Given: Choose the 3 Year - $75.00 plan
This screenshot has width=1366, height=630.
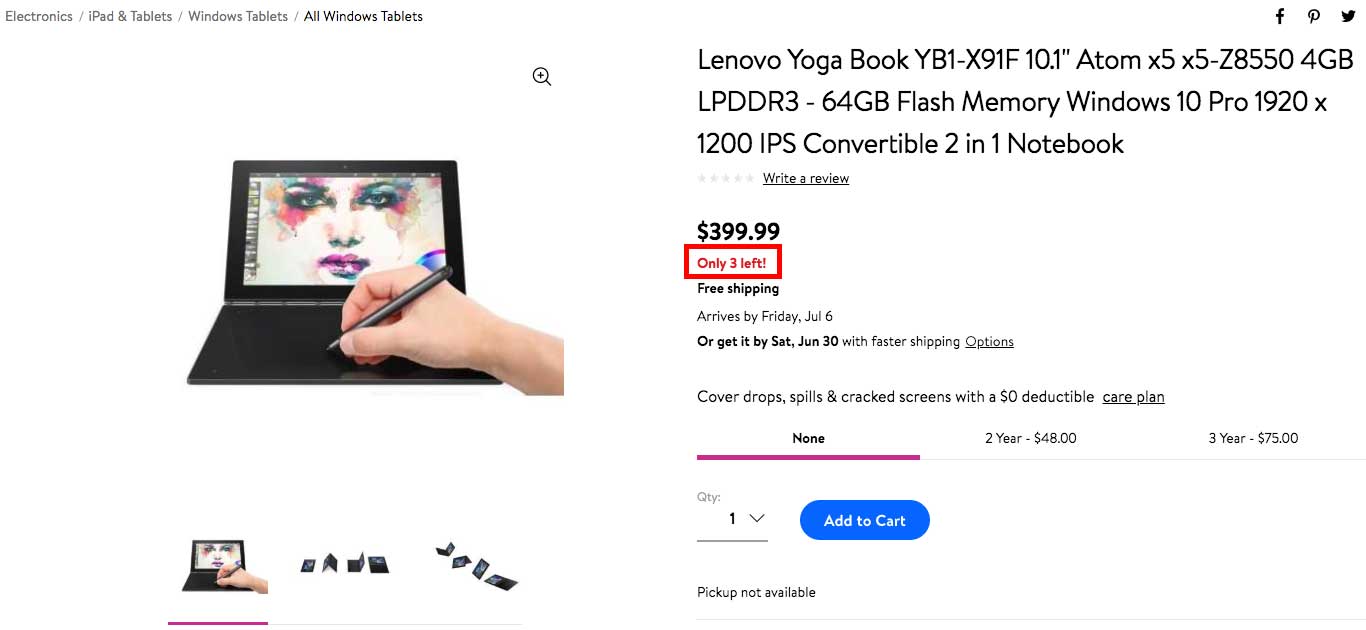Looking at the screenshot, I should [1253, 438].
